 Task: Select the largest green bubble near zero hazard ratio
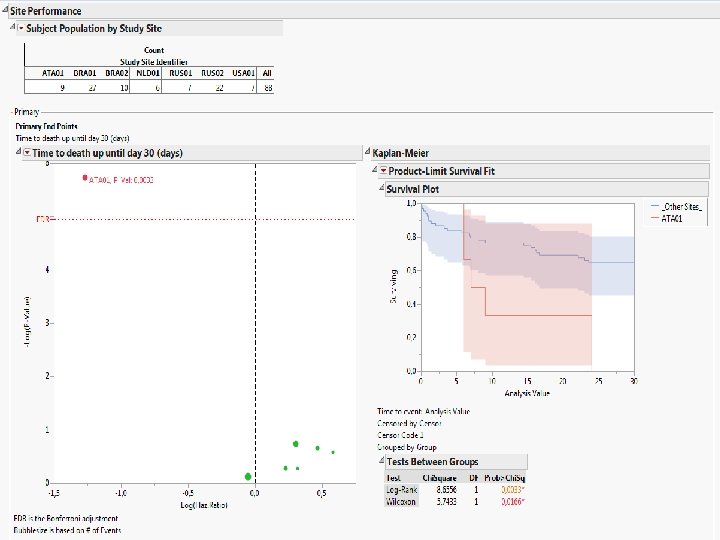coord(248,477)
